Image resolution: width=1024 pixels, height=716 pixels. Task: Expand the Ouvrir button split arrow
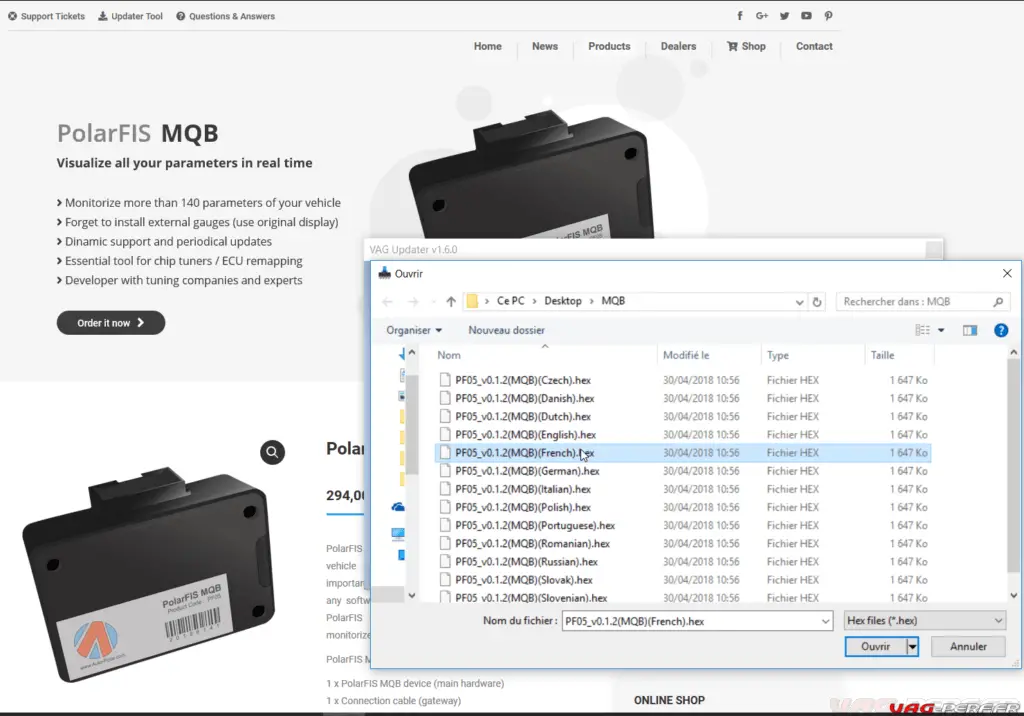[x=912, y=646]
